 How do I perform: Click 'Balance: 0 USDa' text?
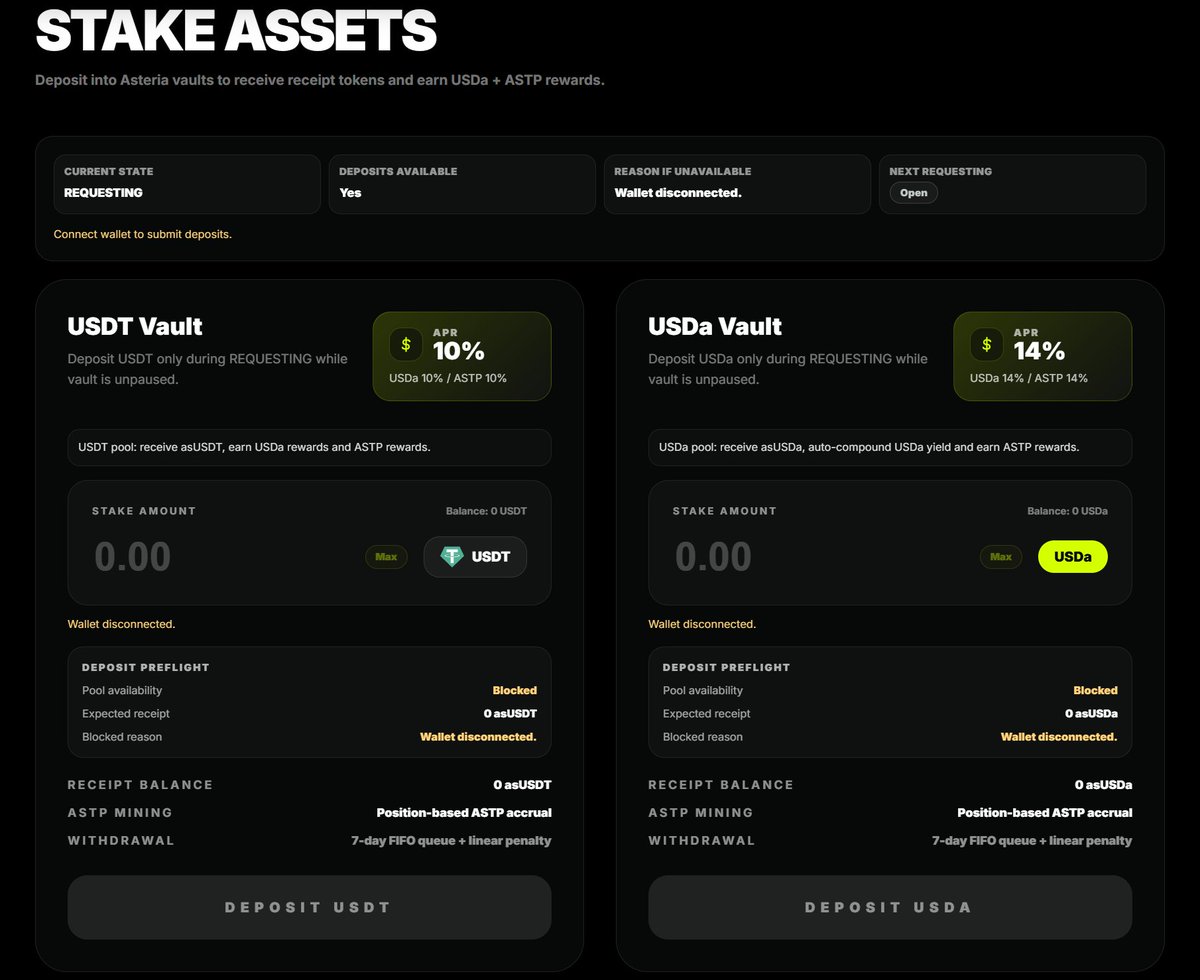[x=1067, y=511]
